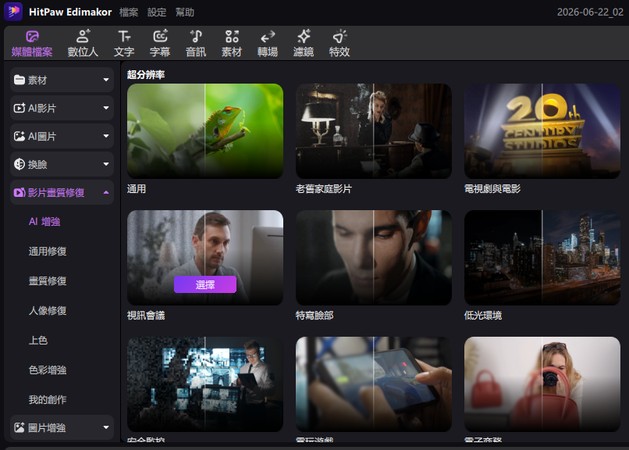Choose the red handbag e-commerce thumbnail
The width and height of the screenshot is (629, 450).
(542, 384)
